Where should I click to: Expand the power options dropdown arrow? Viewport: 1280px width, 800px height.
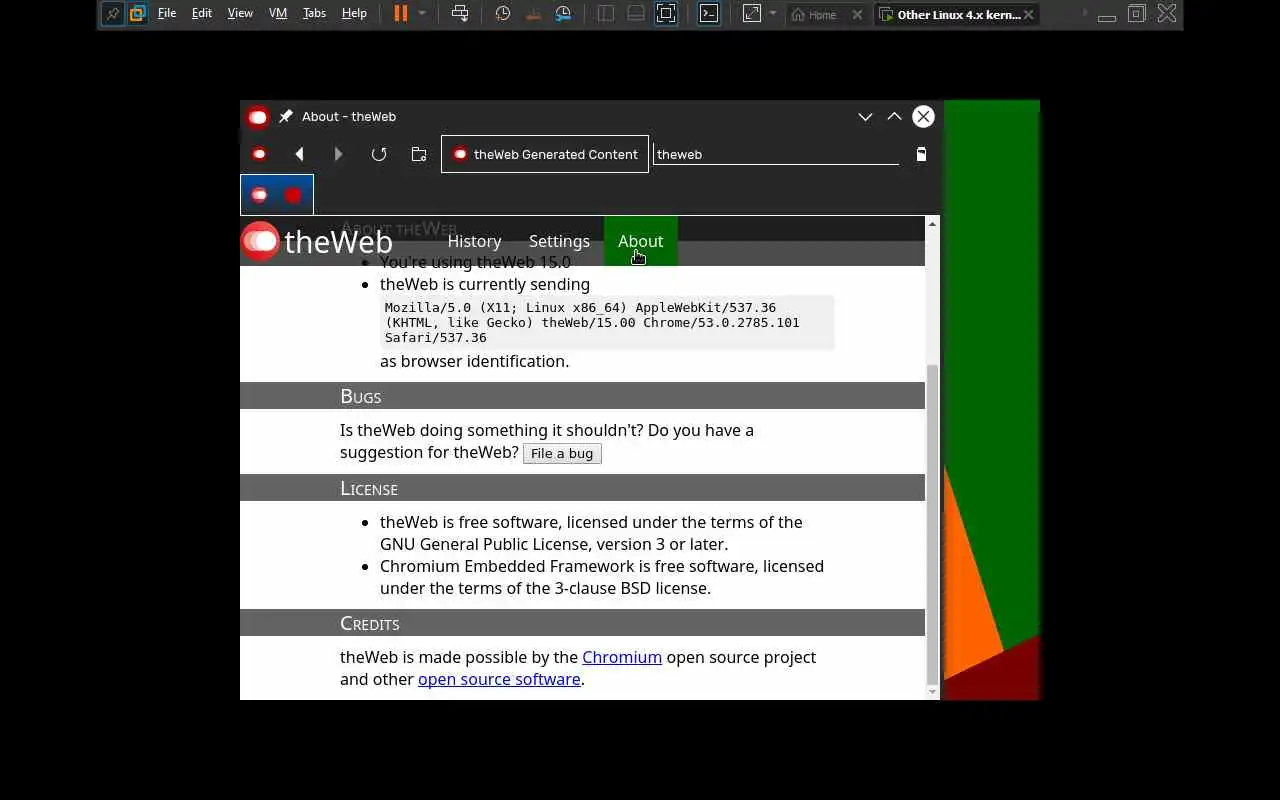[422, 14]
